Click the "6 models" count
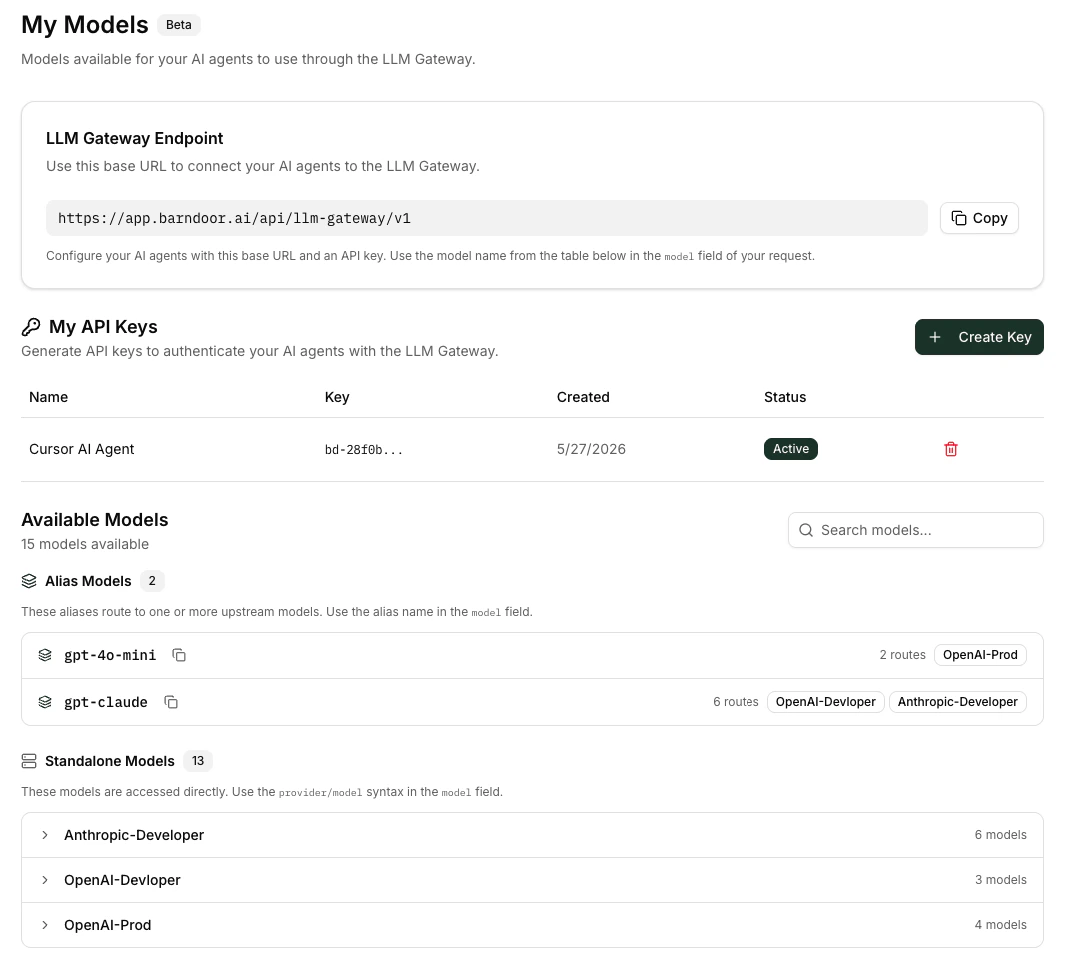The image size is (1065, 972). (x=1000, y=835)
